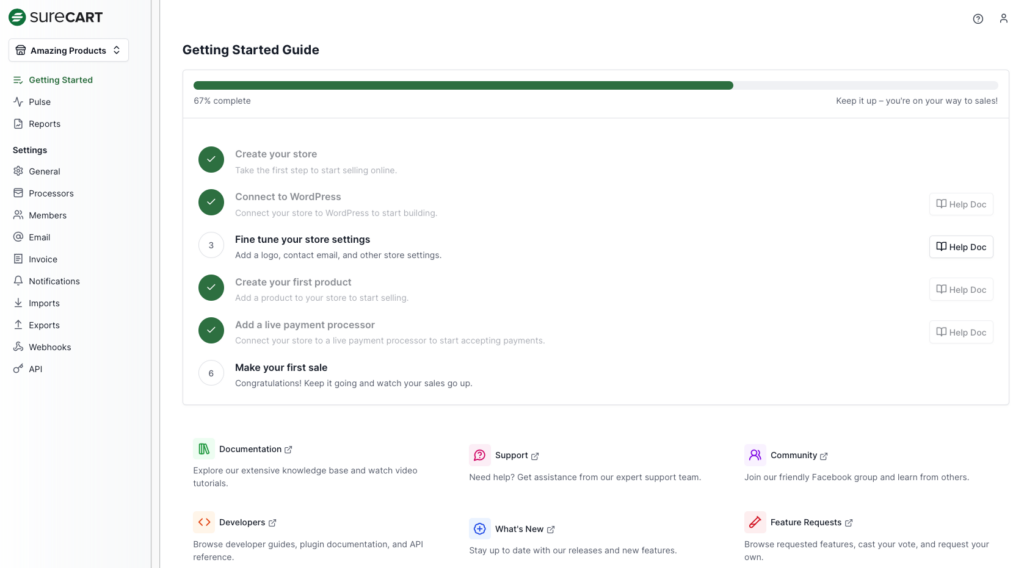Open the user account icon

click(x=1004, y=19)
